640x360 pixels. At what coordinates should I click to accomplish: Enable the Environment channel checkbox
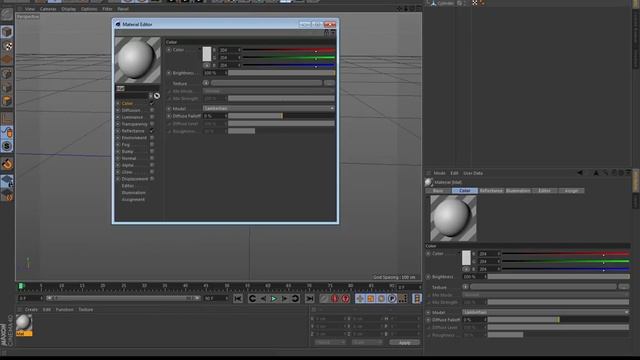(152, 138)
